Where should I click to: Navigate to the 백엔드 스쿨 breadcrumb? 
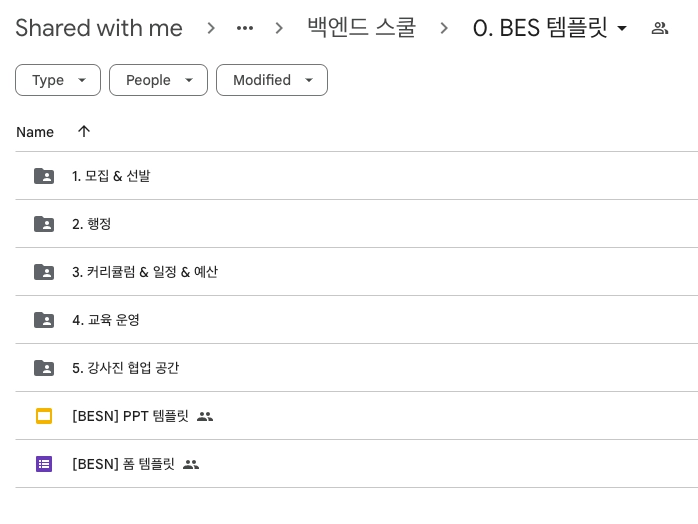point(361,28)
